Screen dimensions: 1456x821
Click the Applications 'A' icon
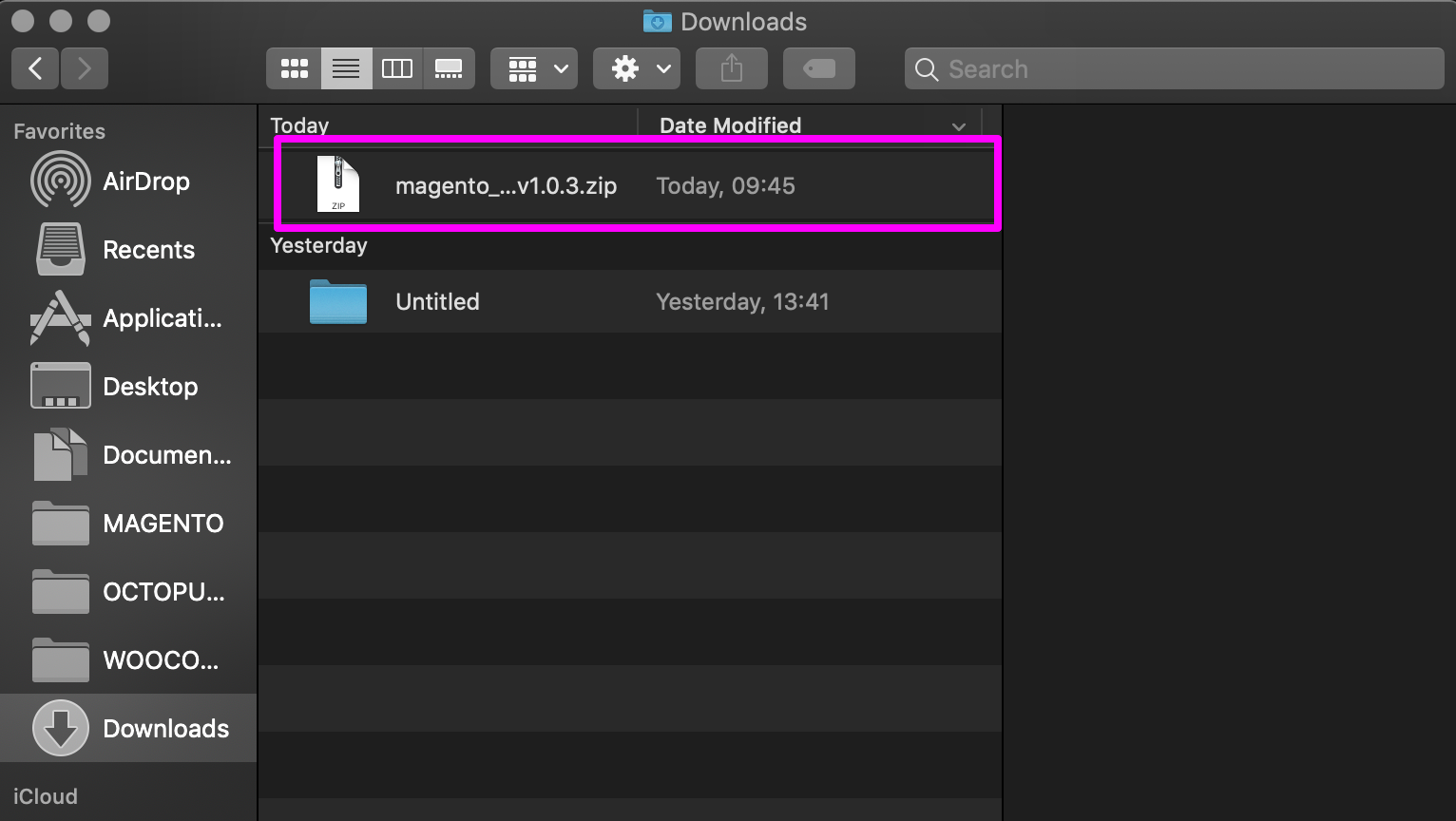click(61, 317)
